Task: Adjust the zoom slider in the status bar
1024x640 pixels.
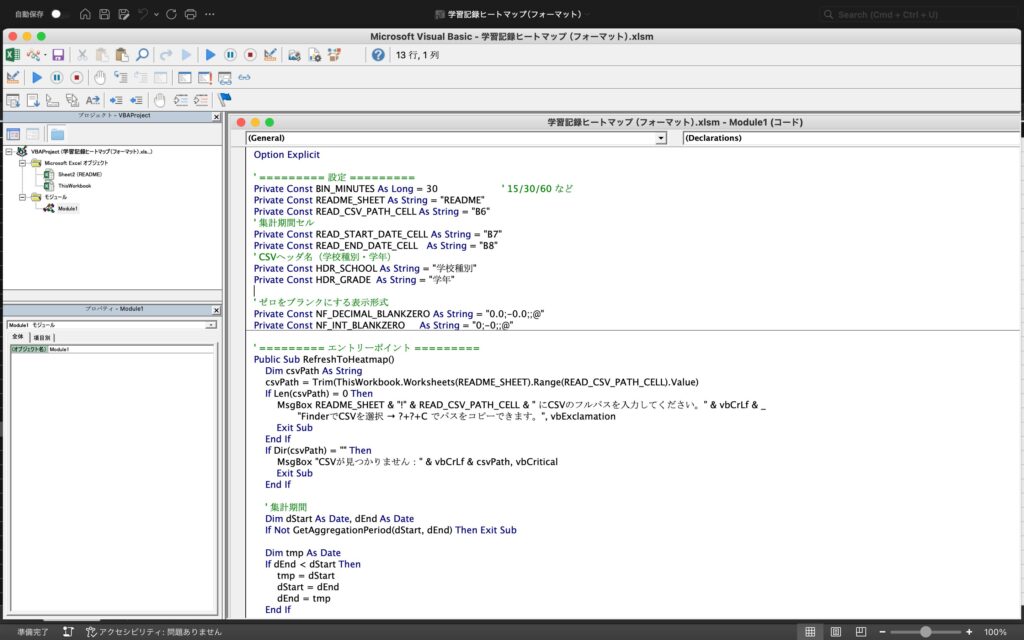Action: [x=925, y=632]
